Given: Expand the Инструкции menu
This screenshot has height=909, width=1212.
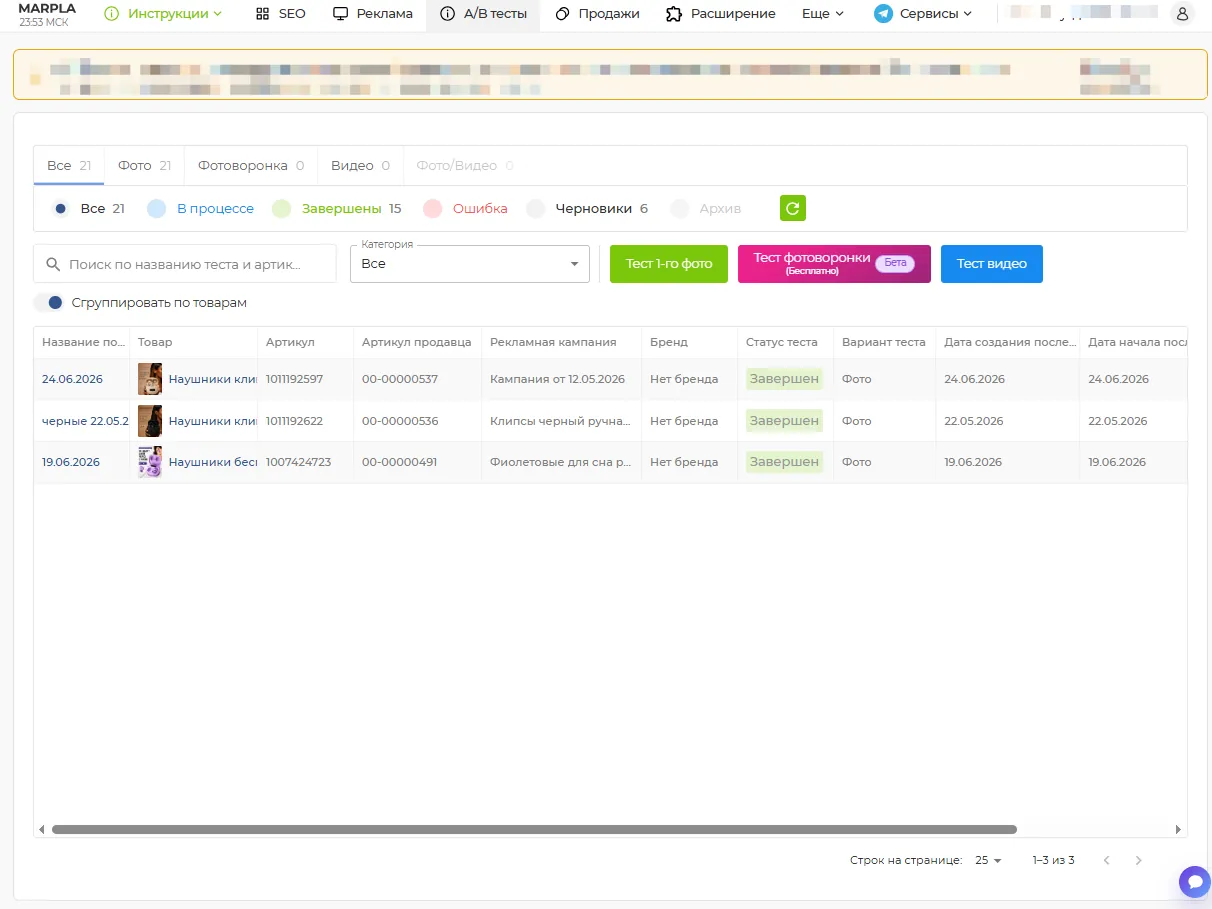Looking at the screenshot, I should point(163,14).
